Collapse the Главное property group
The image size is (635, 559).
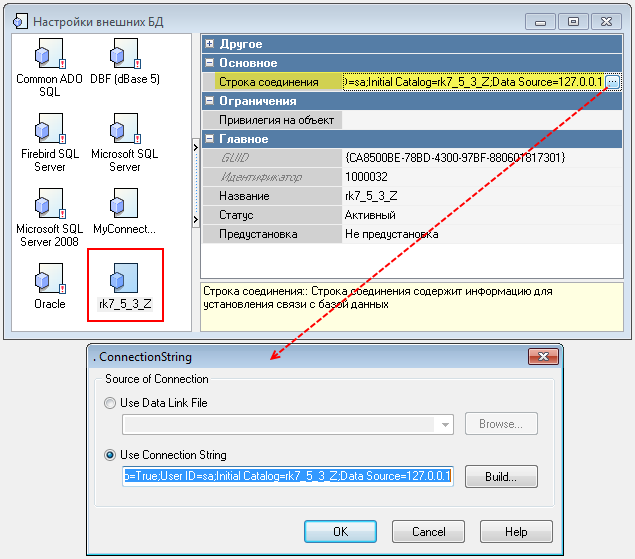209,139
